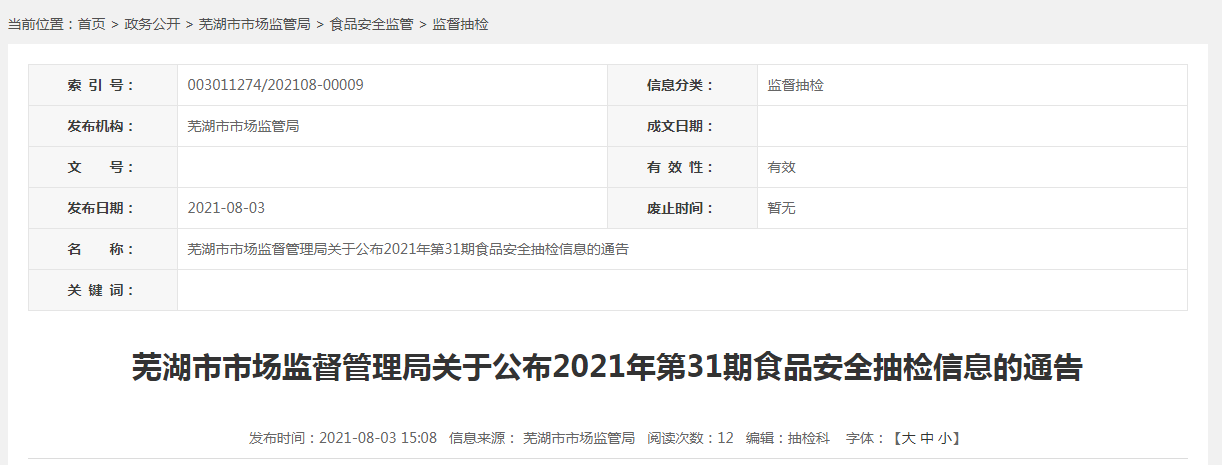Click index number 003011274/202108-00009
Viewport: 1222px width, 465px height.
(x=275, y=85)
